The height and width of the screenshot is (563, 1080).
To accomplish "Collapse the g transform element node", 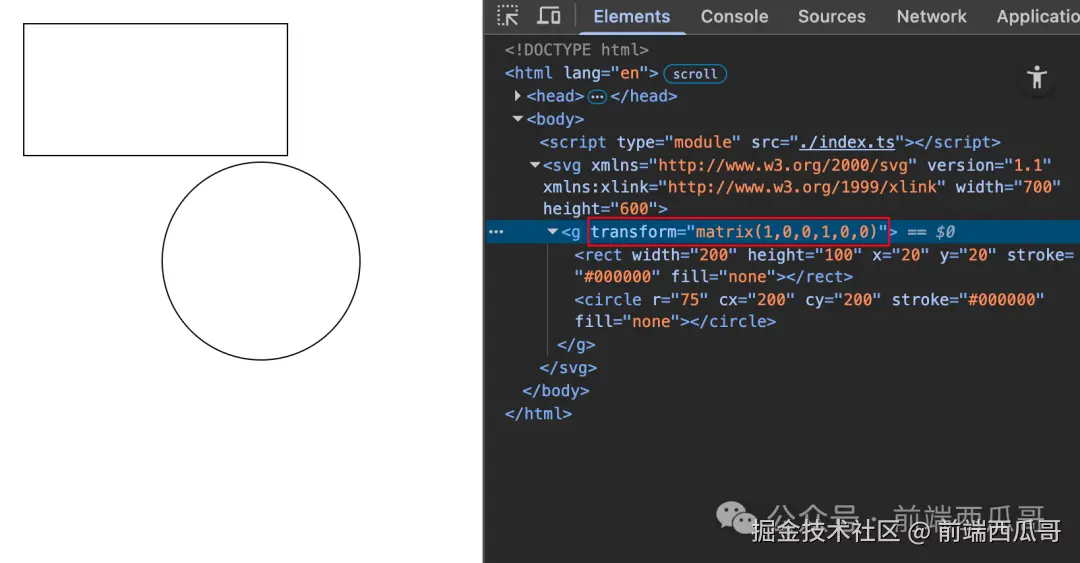I will [x=552, y=232].
